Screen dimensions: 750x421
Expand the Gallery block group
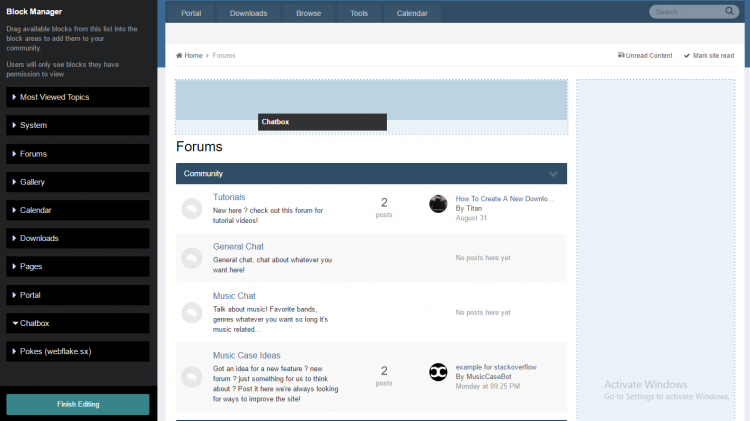[x=78, y=182]
